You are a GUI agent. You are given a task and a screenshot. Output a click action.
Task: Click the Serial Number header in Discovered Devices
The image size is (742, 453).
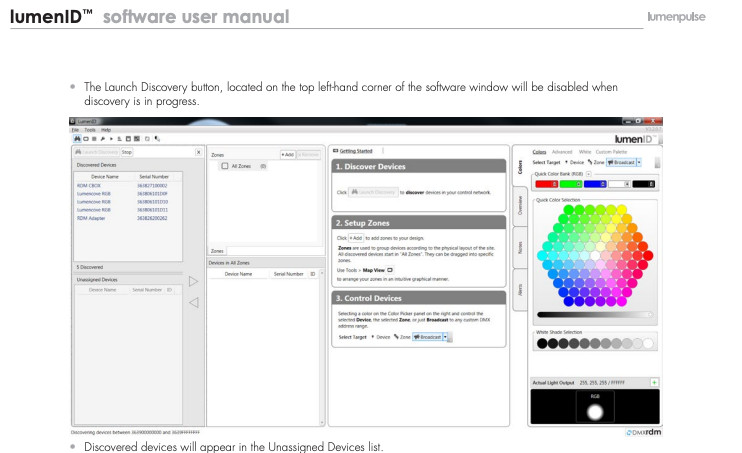click(154, 177)
